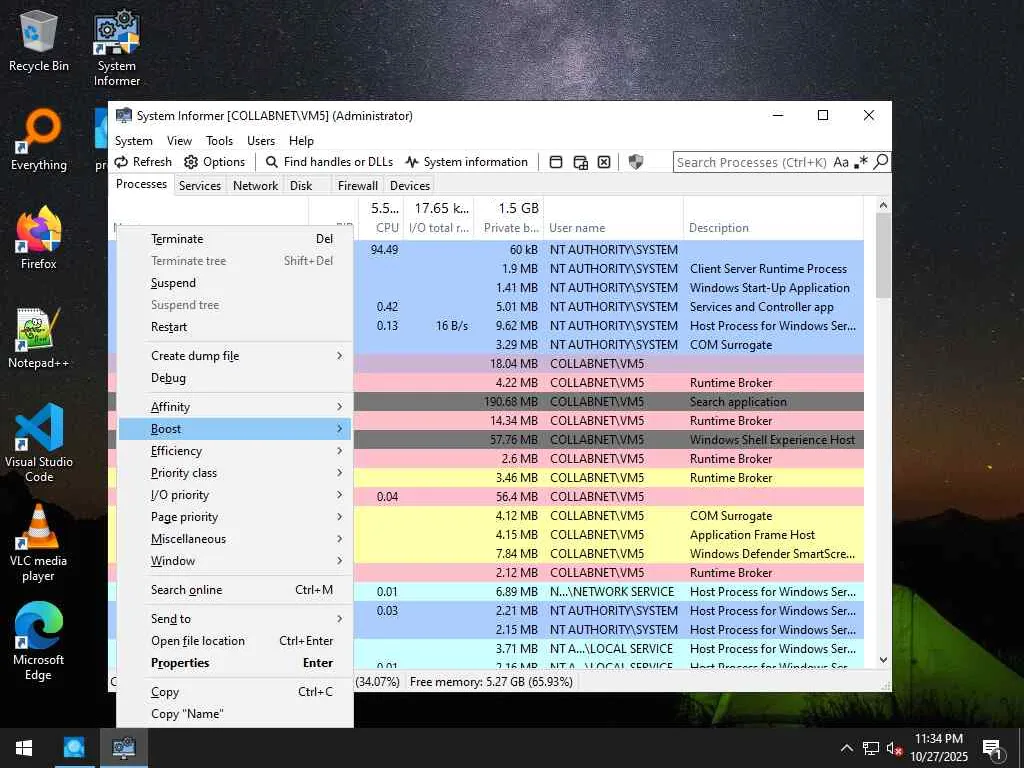Screen dimensions: 1024x768
Task: Launch Visual Studio Code from desktop
Action: [39, 443]
